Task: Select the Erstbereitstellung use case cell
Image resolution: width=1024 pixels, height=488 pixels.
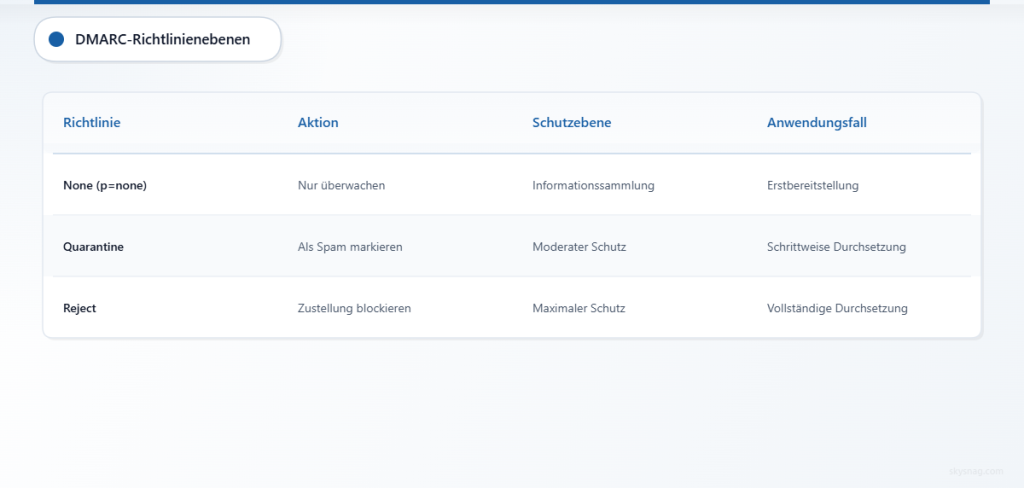Action: tap(812, 186)
